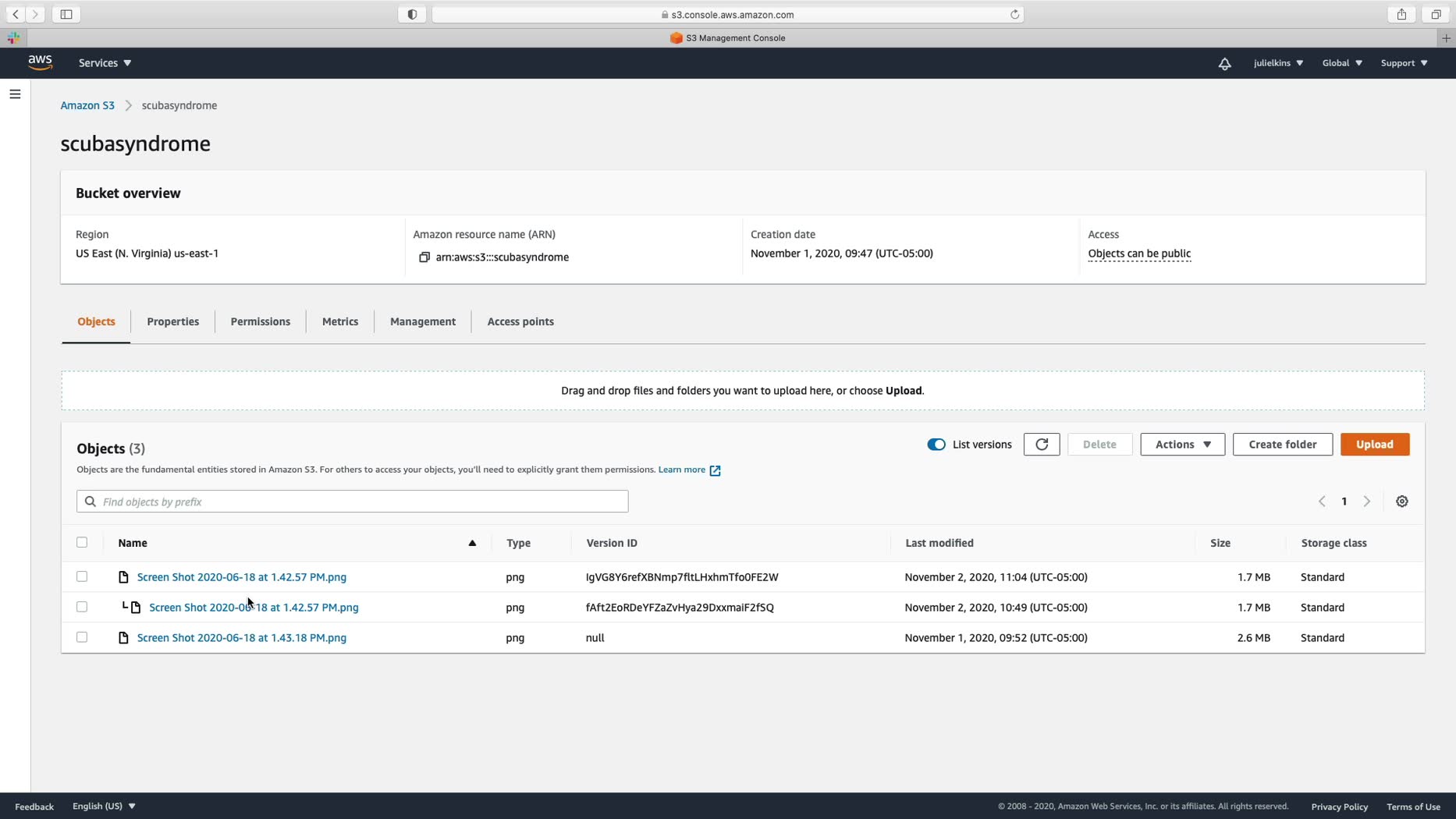Sort by the Storage class column header
The width and height of the screenshot is (1456, 819).
click(x=1333, y=543)
